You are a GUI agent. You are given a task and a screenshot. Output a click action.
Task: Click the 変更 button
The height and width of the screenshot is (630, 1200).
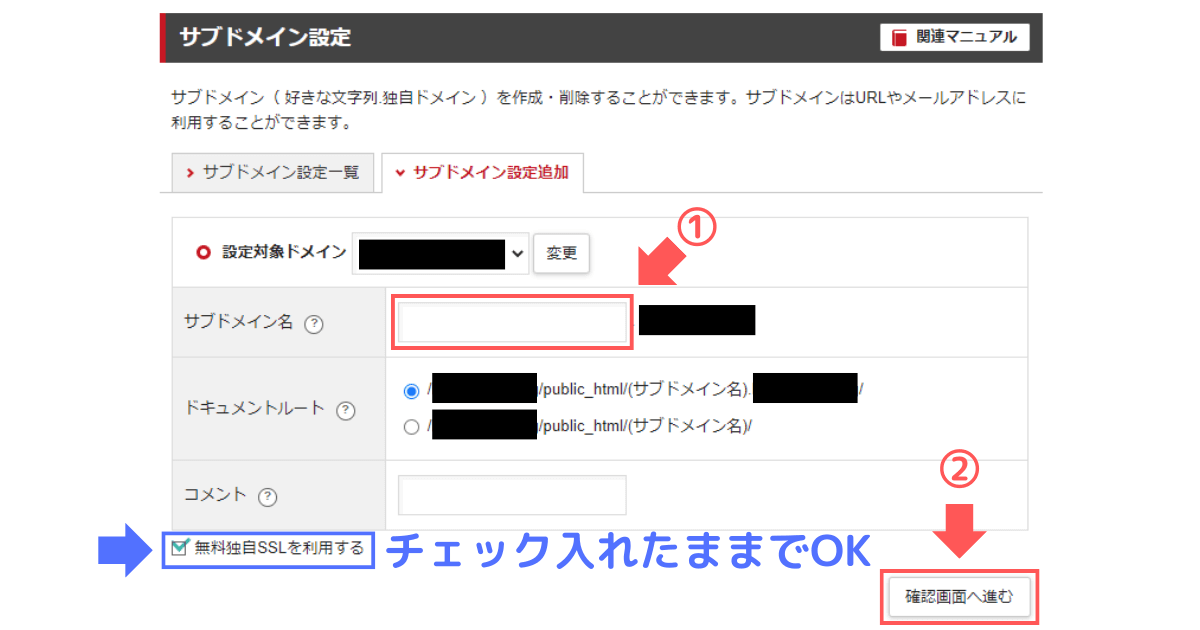click(x=561, y=253)
